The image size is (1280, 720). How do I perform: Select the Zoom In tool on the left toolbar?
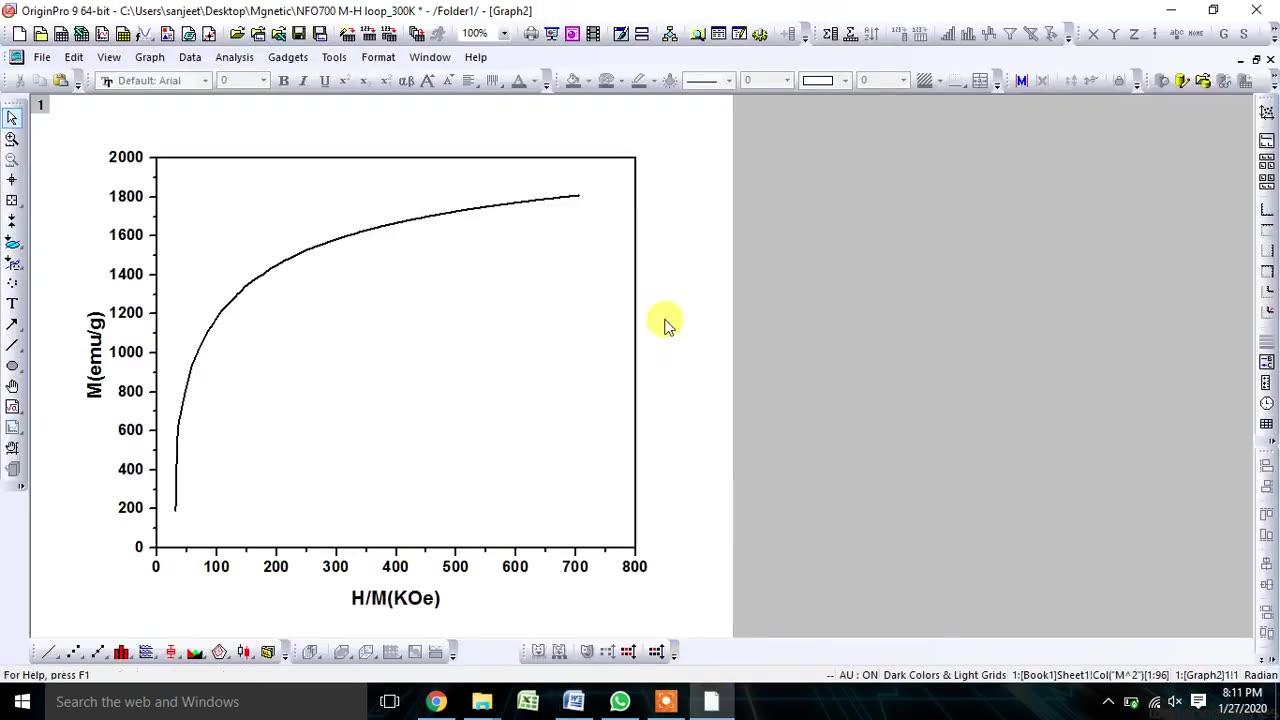pyautogui.click(x=13, y=140)
